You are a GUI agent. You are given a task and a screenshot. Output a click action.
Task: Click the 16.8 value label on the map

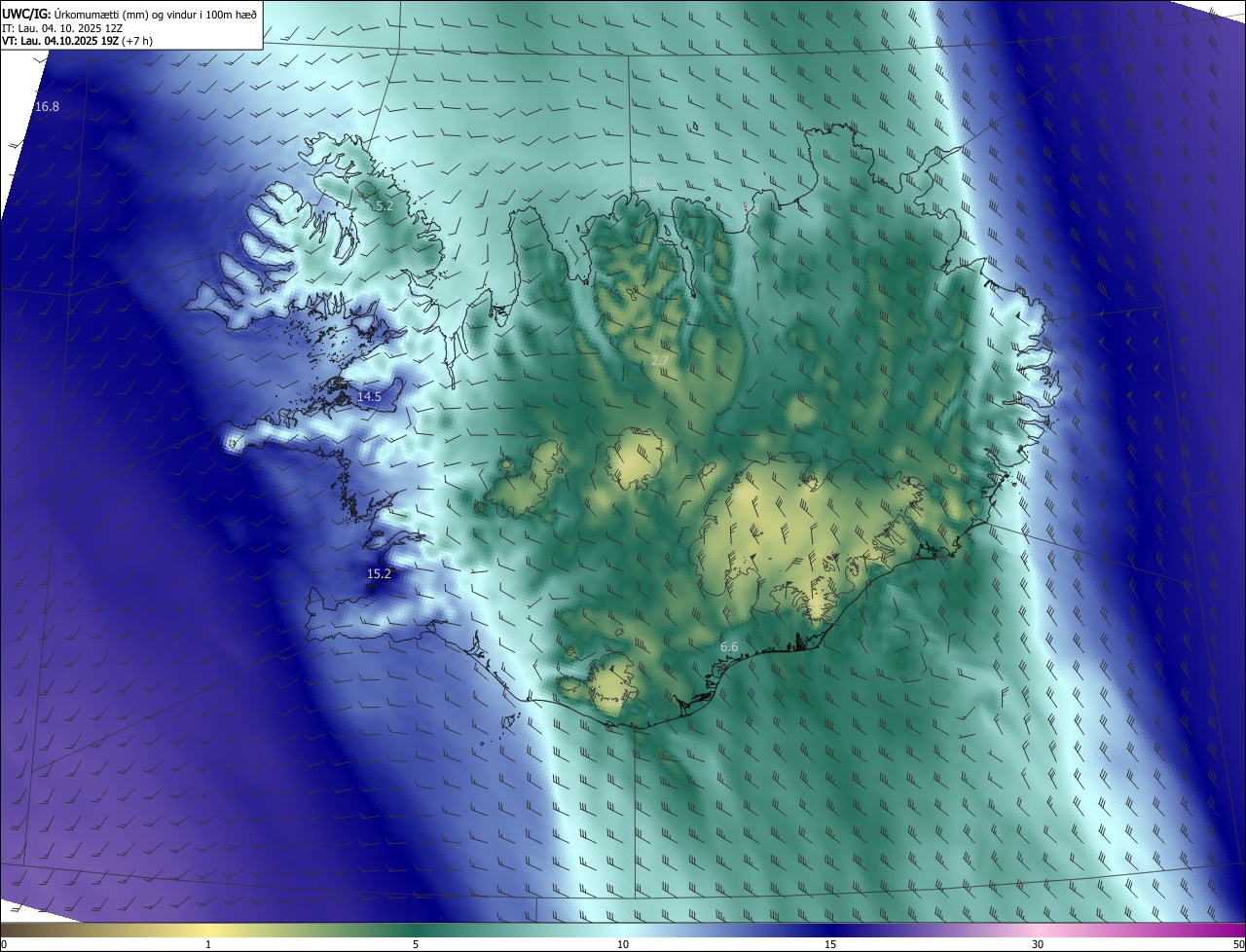coord(47,106)
